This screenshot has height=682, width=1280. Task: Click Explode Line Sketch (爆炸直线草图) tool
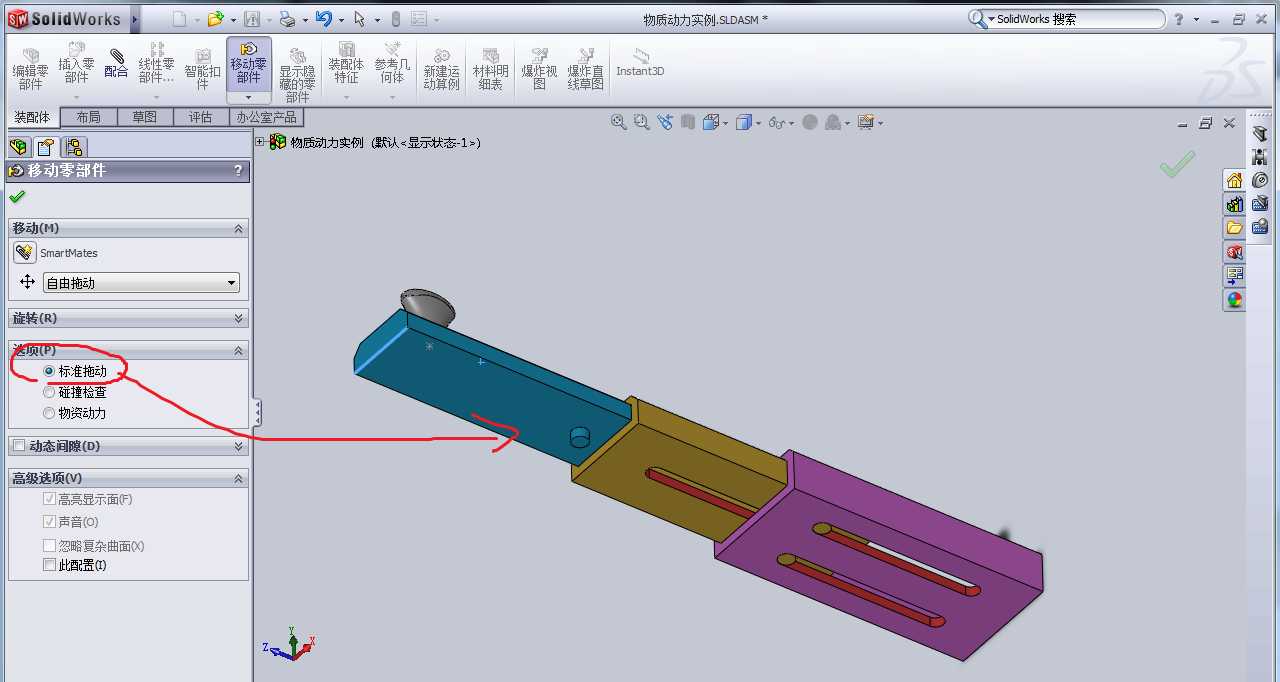[586, 69]
